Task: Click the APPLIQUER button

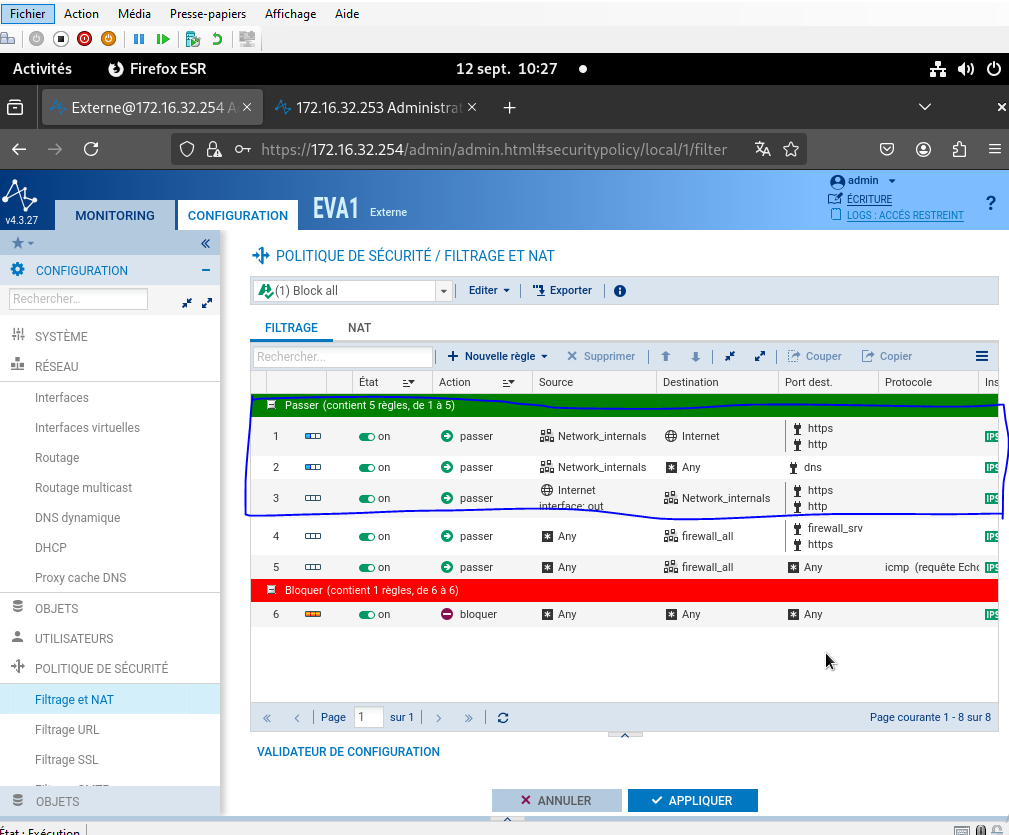Action: (x=692, y=801)
